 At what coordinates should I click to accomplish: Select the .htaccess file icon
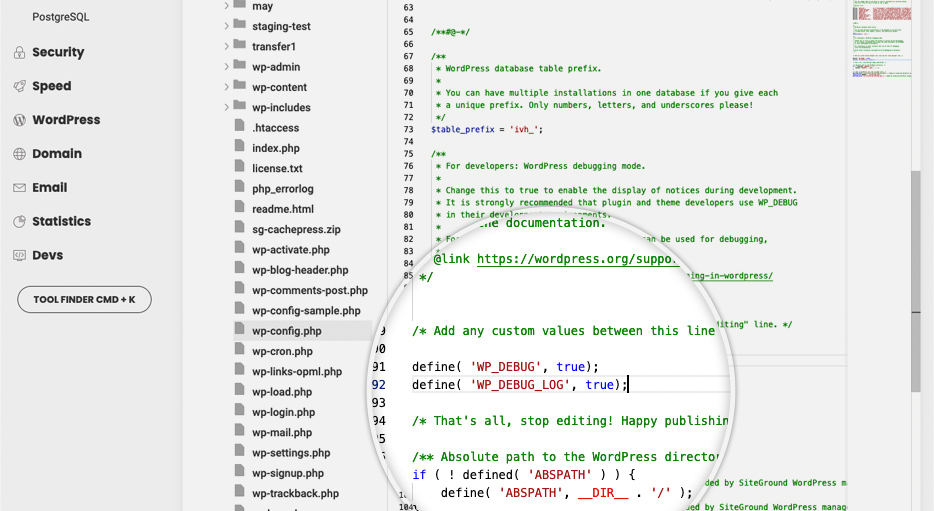(x=239, y=126)
